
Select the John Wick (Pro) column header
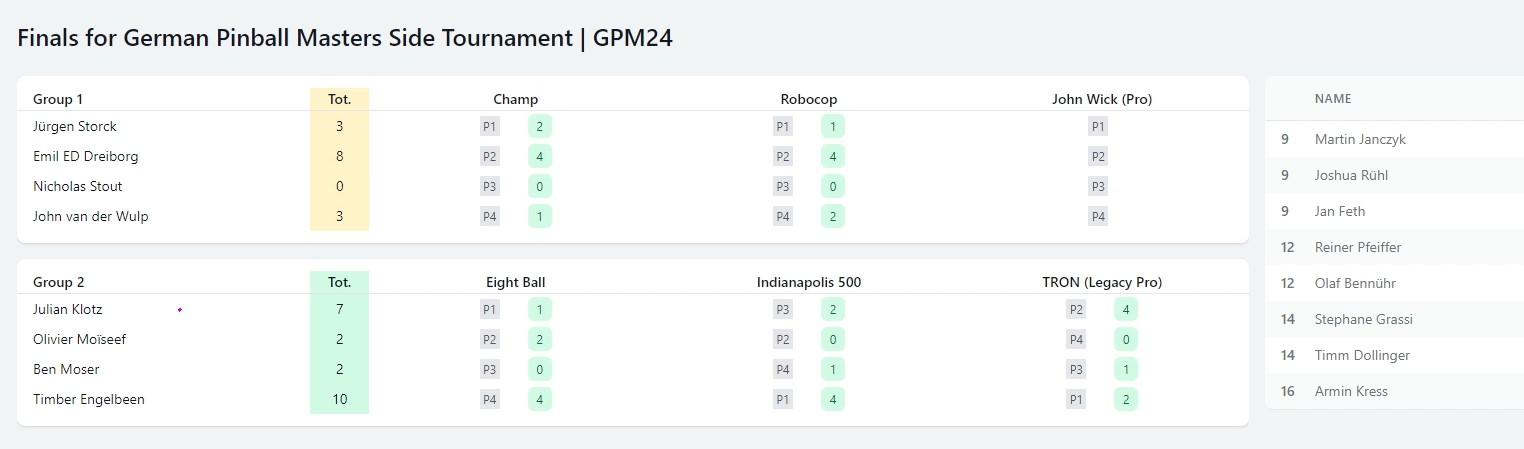(x=1102, y=99)
